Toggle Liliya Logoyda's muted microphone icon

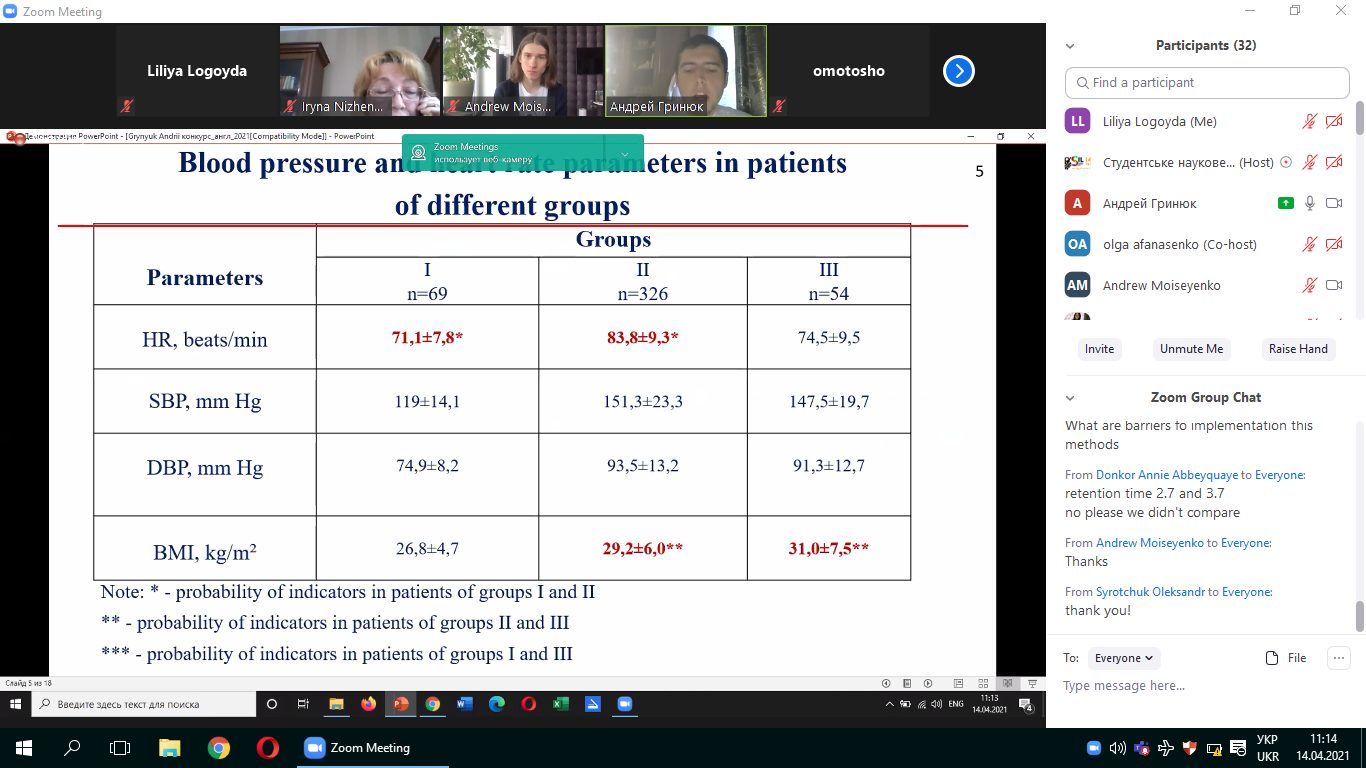(1309, 122)
